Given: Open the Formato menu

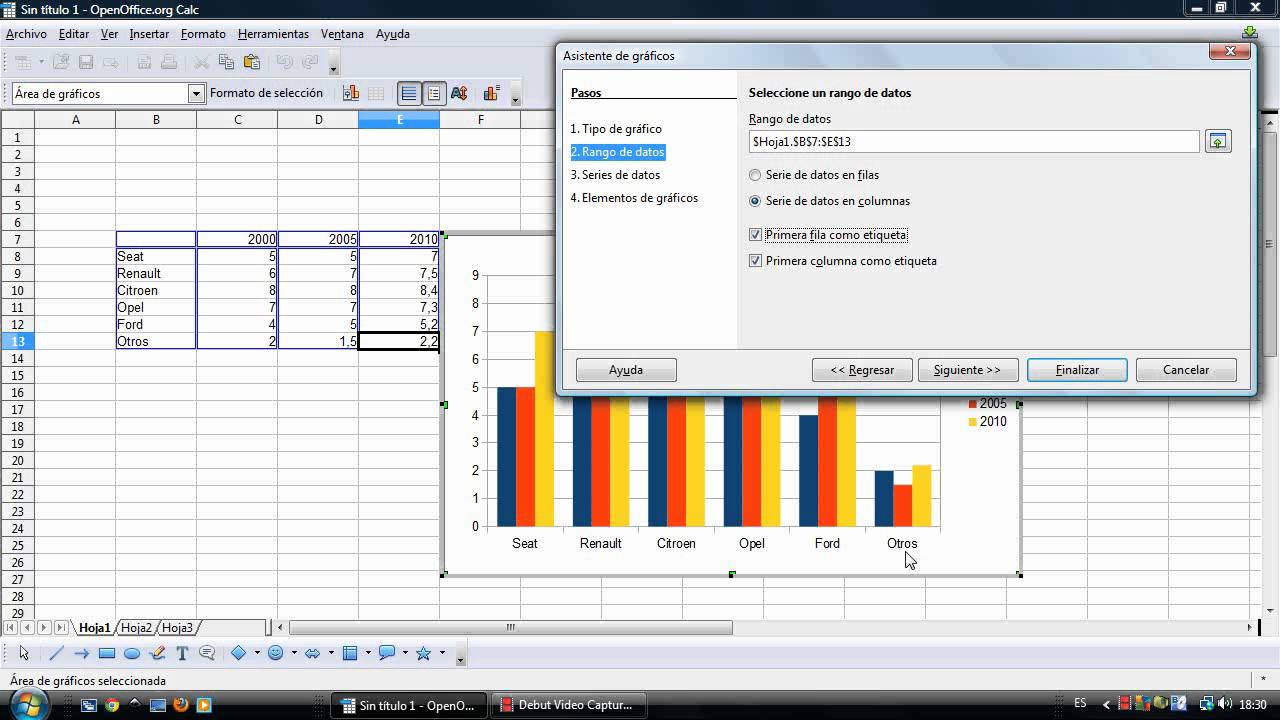Looking at the screenshot, I should pos(203,34).
